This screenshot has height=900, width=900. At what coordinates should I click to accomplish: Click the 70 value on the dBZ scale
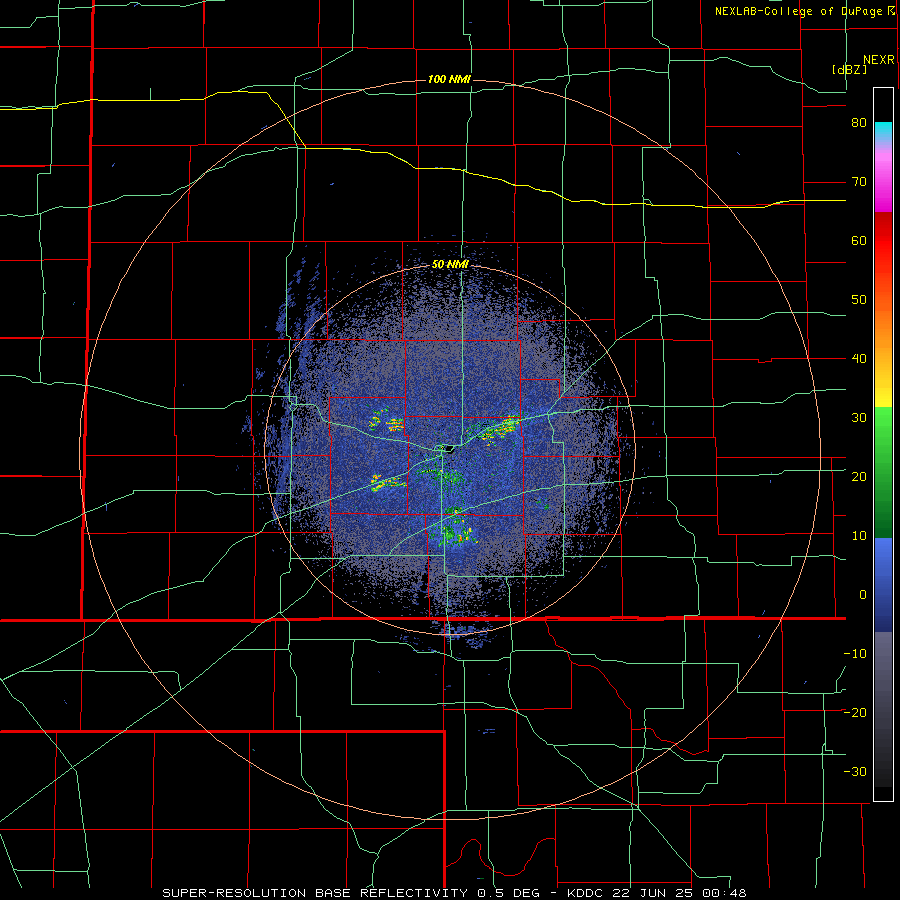click(859, 182)
